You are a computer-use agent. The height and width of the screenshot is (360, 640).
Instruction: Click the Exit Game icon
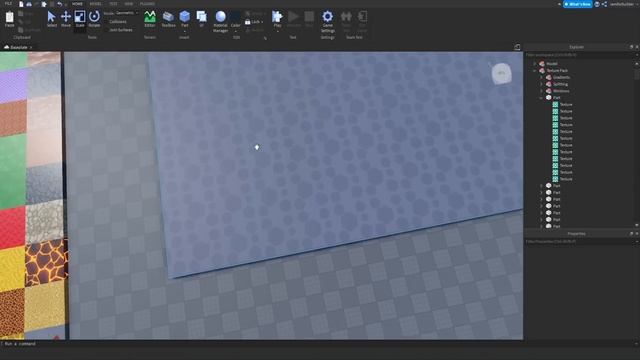pyautogui.click(x=362, y=17)
